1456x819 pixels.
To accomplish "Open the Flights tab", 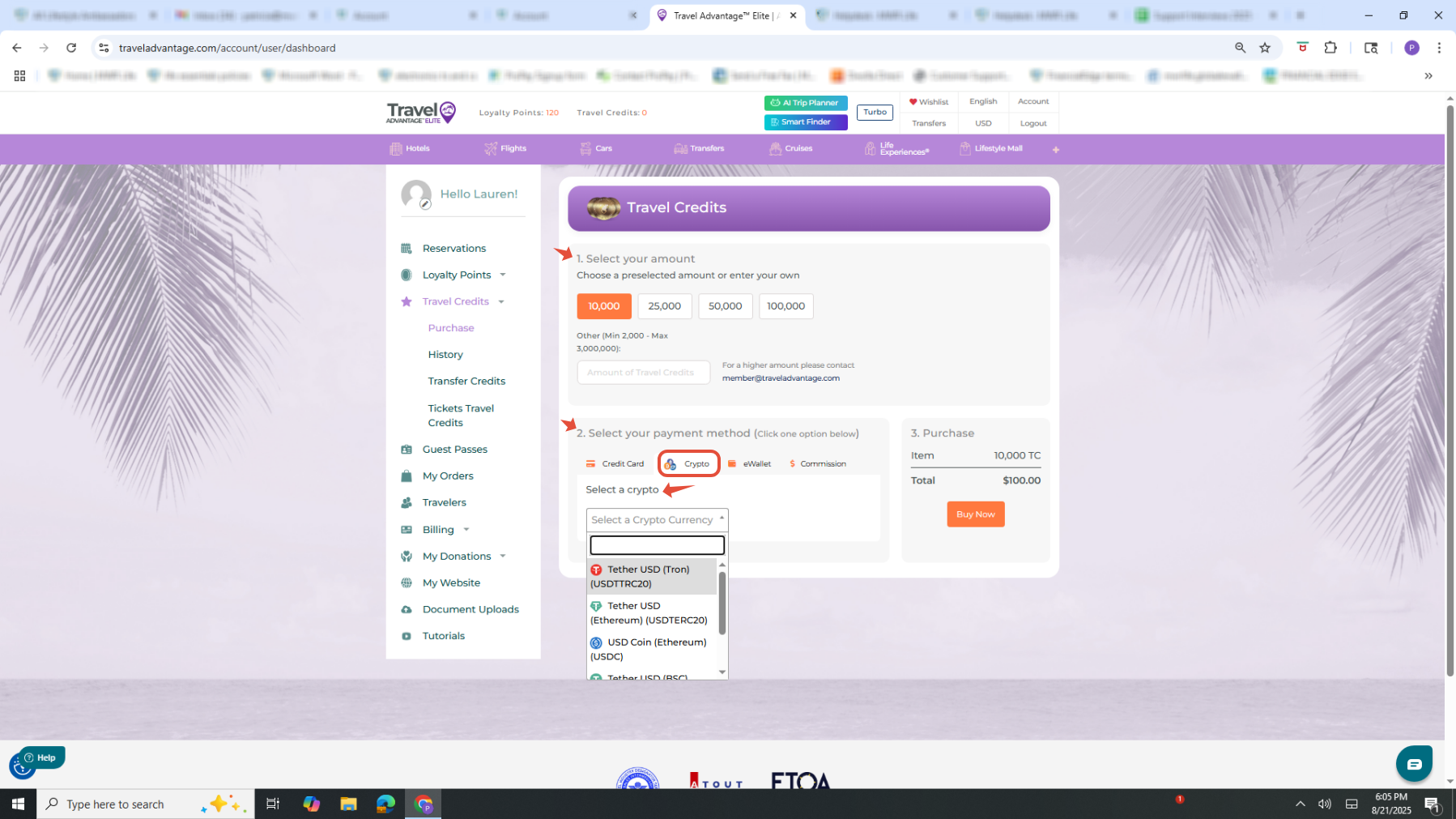I will (x=505, y=149).
